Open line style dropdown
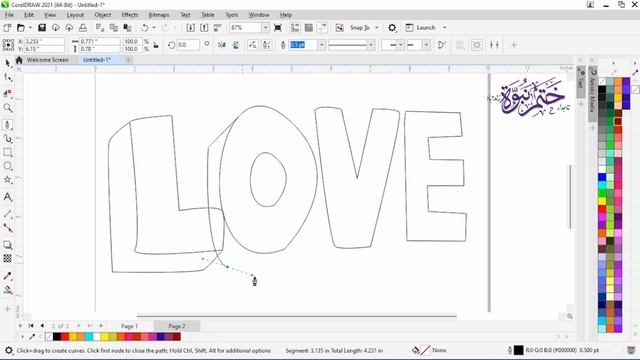 coord(371,45)
